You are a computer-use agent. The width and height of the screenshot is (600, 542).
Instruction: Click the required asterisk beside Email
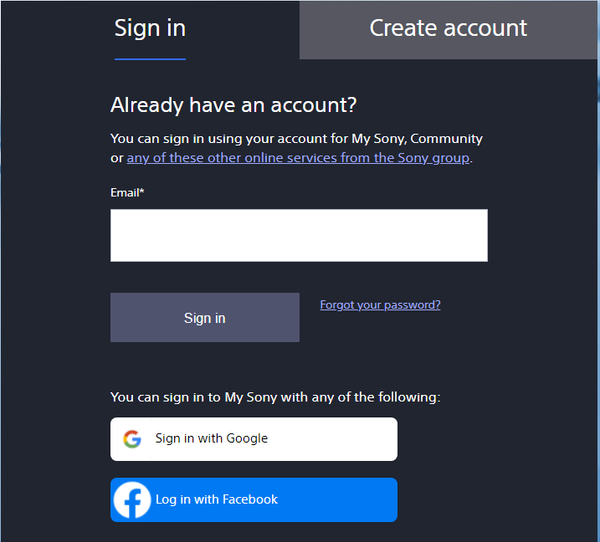[x=142, y=192]
